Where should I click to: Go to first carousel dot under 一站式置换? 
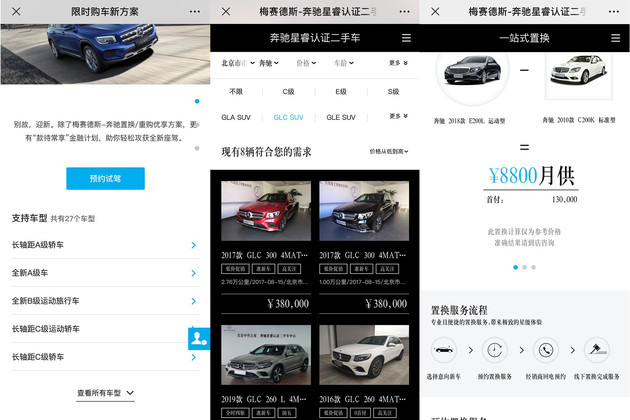tap(515, 267)
